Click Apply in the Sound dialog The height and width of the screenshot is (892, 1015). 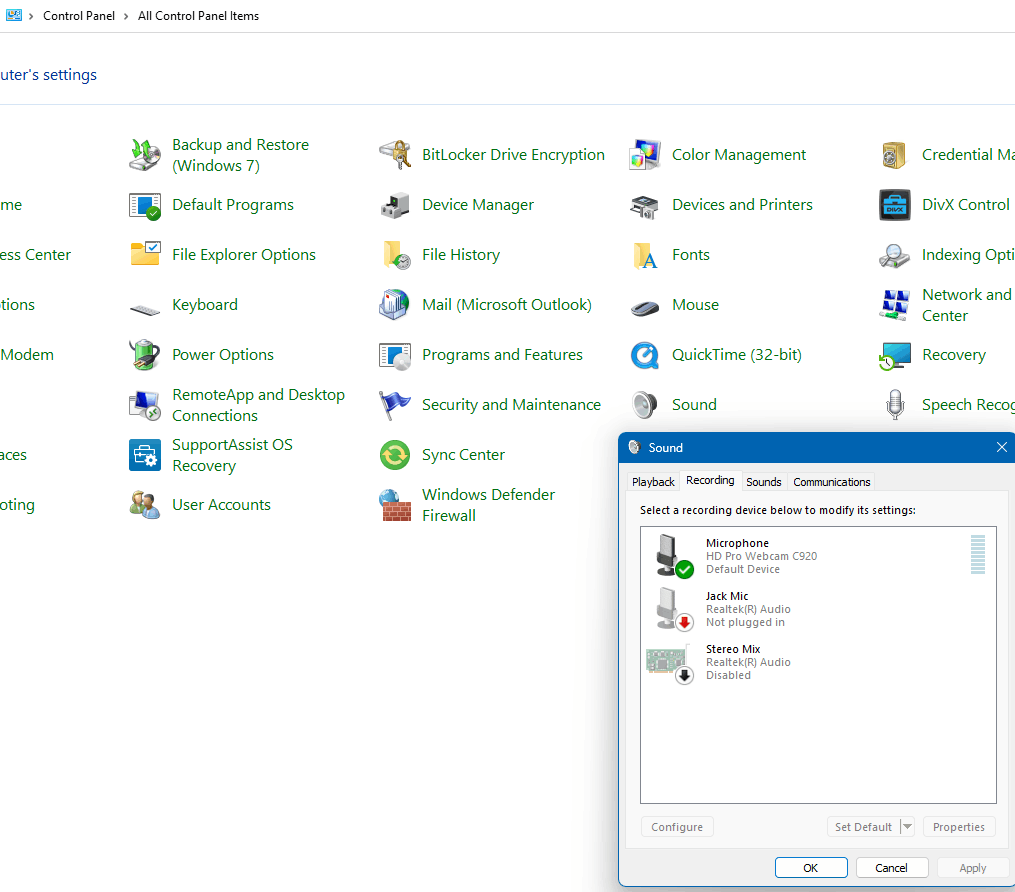(971, 867)
